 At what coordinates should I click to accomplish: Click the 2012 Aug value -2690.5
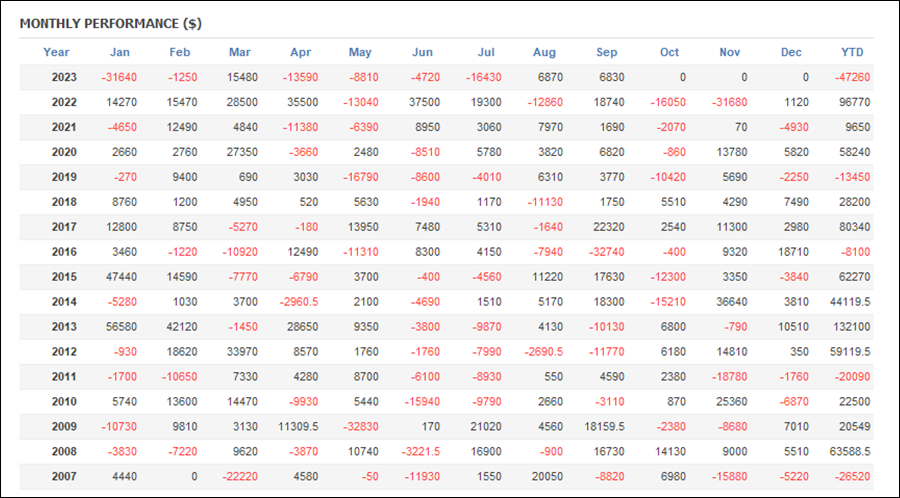pos(542,352)
